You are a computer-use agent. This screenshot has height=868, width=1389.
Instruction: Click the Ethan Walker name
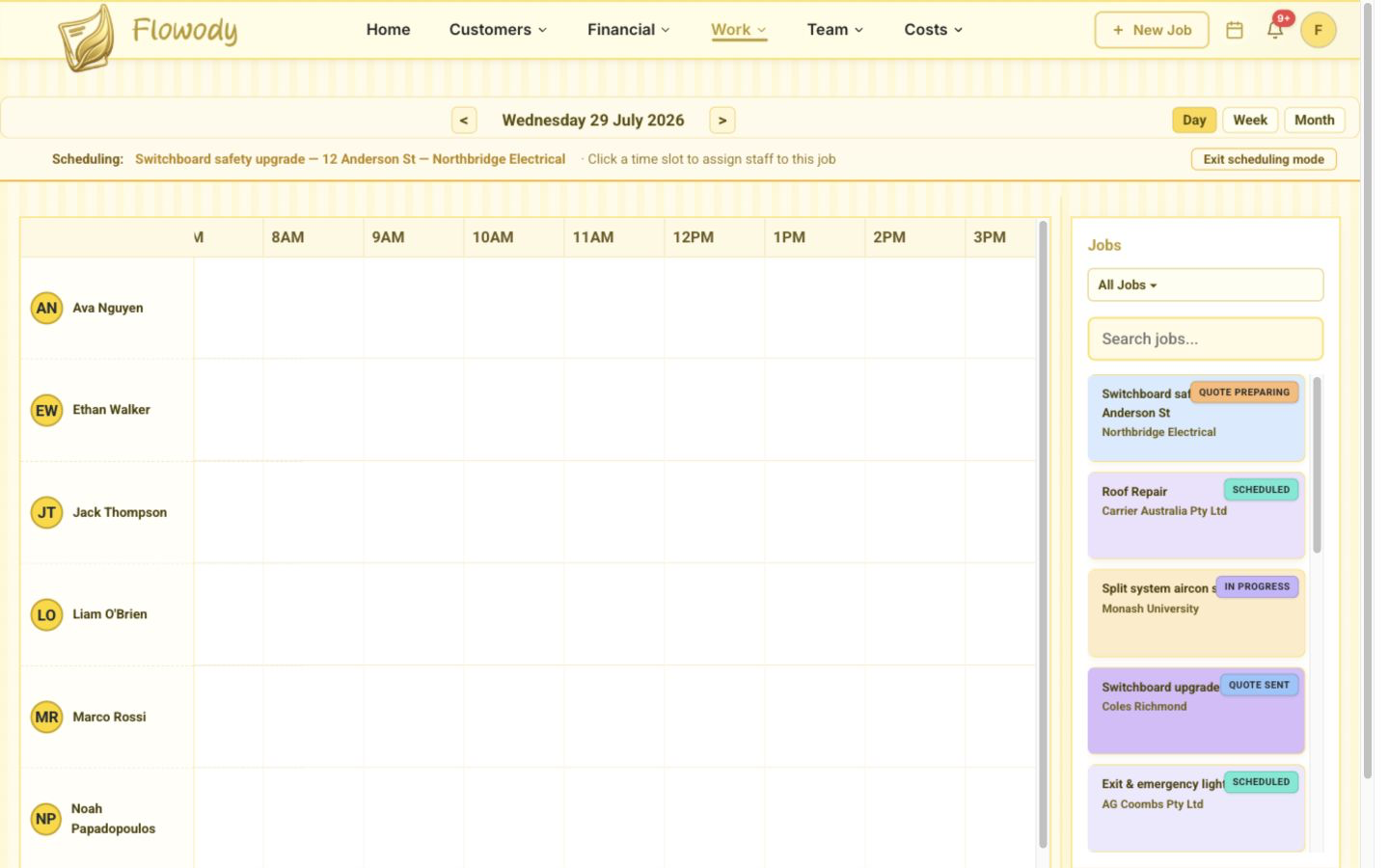pos(111,410)
